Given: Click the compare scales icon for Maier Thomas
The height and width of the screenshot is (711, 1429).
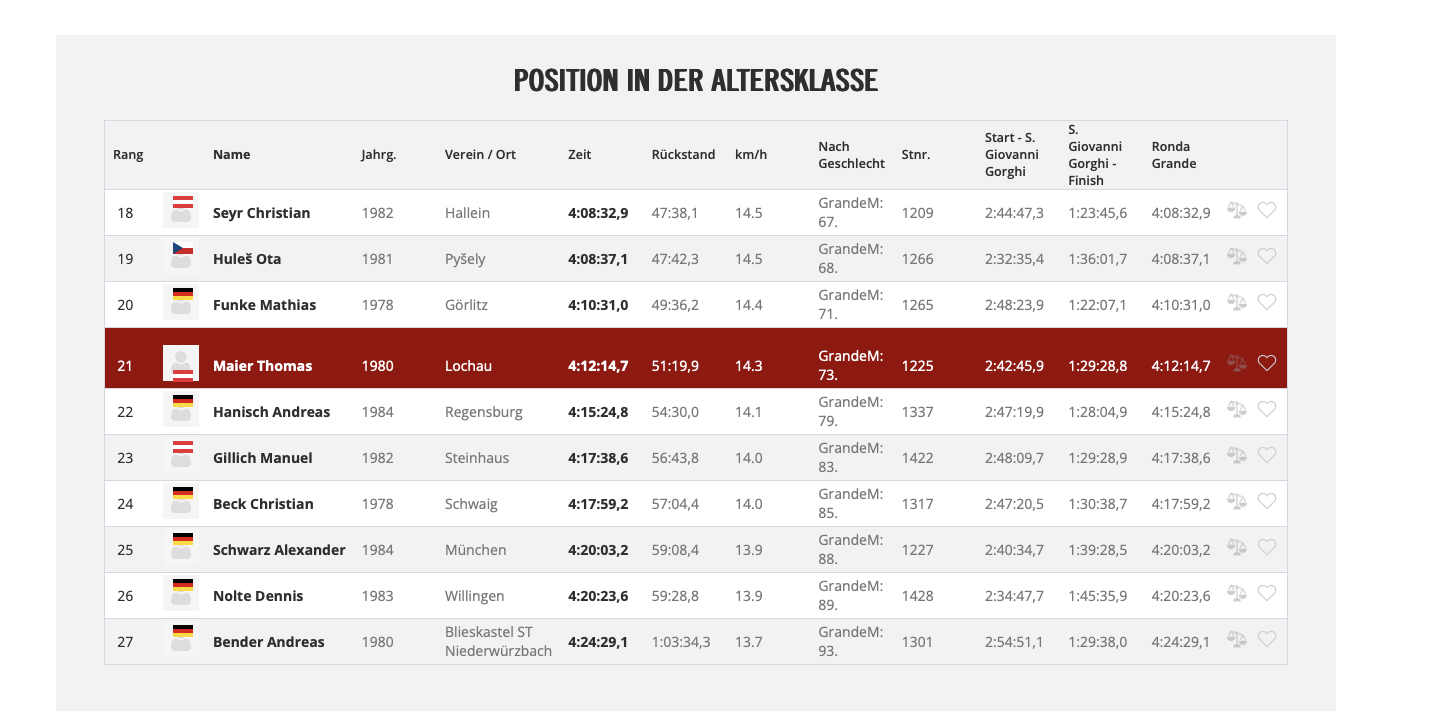Looking at the screenshot, I should [1237, 363].
